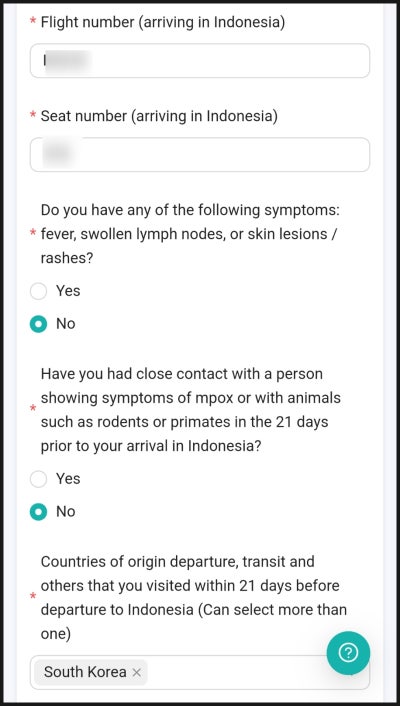Focus the Seat number input field

[200, 154]
